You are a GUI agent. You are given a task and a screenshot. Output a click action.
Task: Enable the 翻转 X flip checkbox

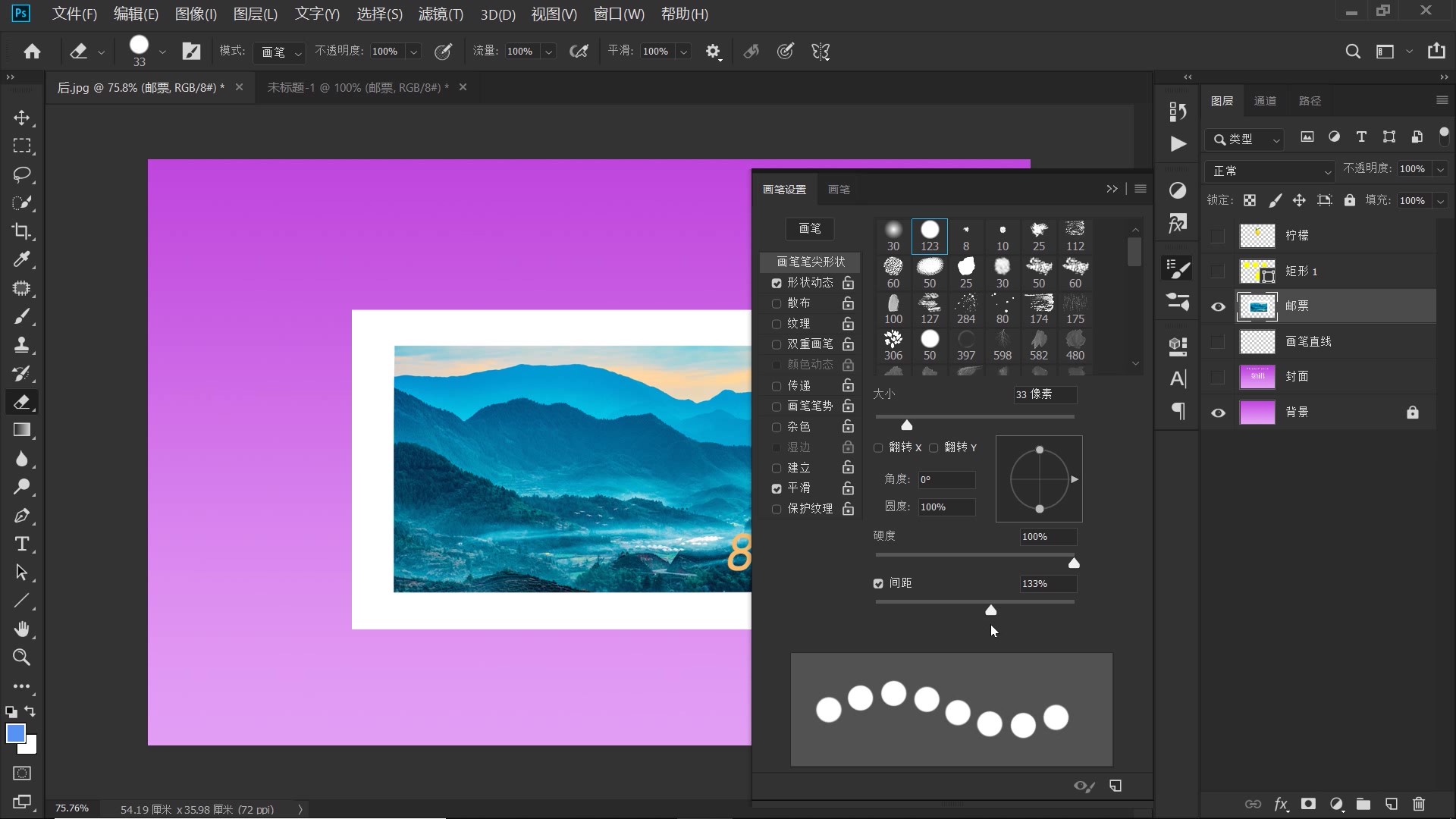pos(878,447)
